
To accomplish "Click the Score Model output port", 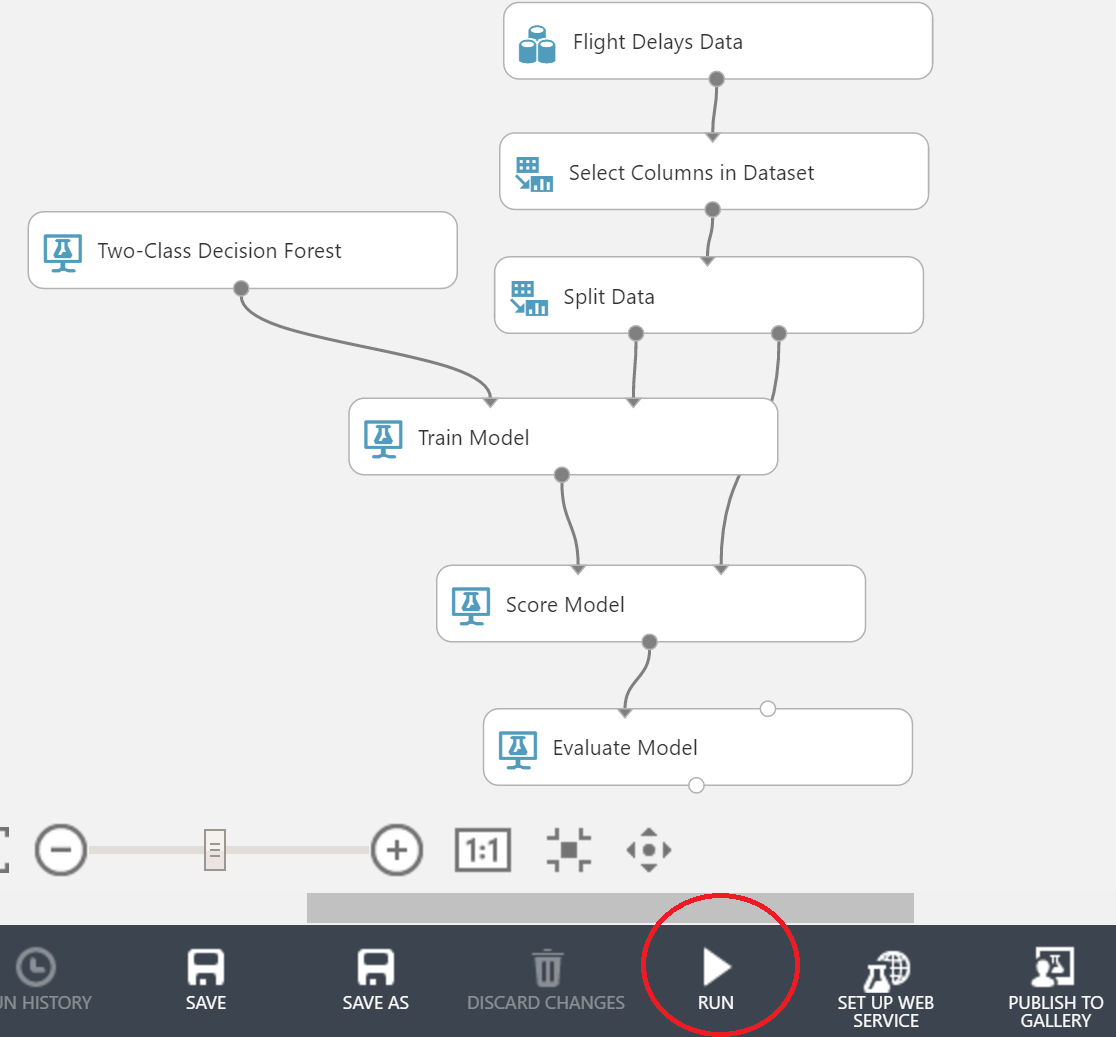I will click(649, 642).
